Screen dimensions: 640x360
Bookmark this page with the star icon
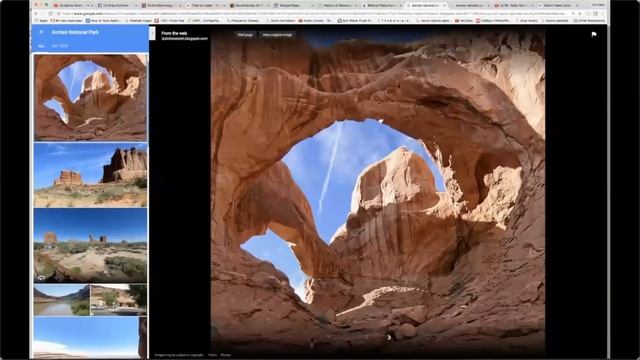(x=580, y=13)
